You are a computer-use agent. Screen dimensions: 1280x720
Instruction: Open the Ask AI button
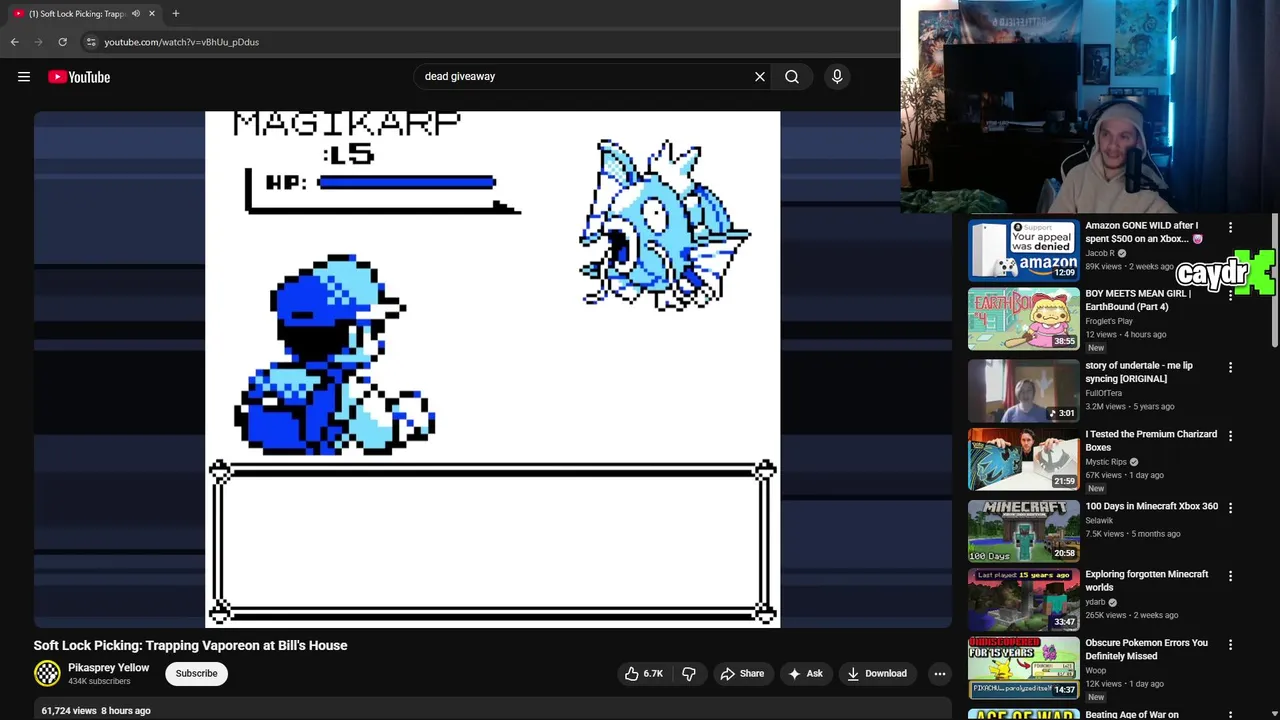[805, 673]
